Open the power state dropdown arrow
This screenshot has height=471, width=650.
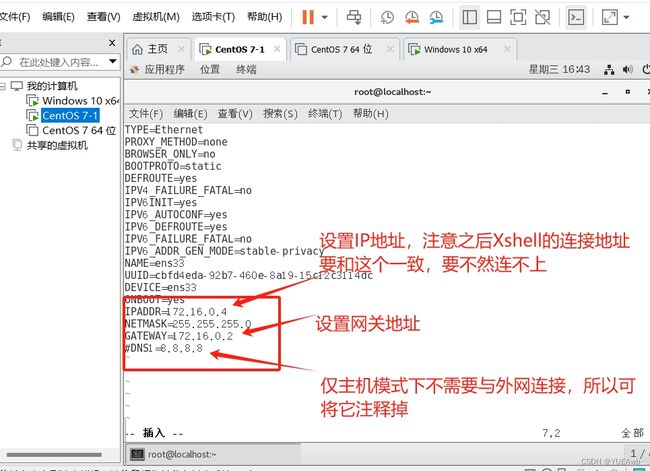click(x=326, y=17)
